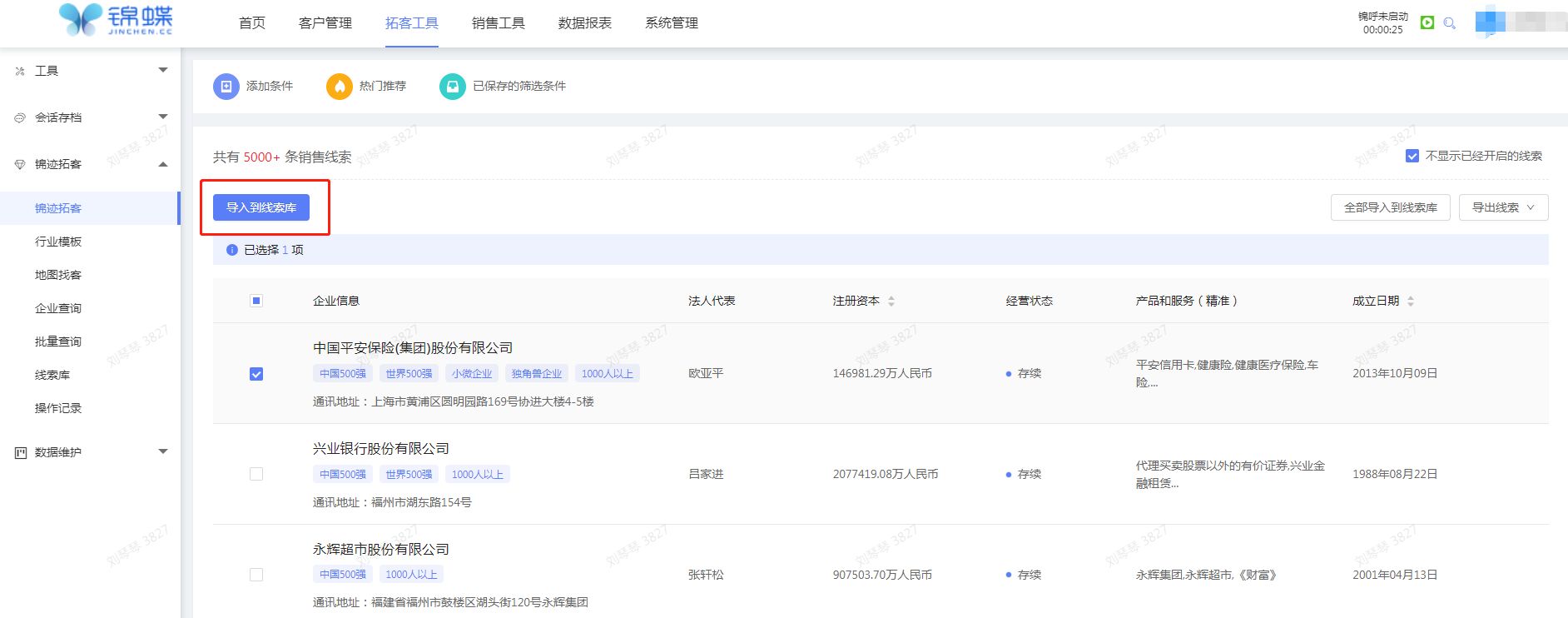Click 全部导入到线索库 button
Screen dimensions: 1568x618
click(1391, 207)
